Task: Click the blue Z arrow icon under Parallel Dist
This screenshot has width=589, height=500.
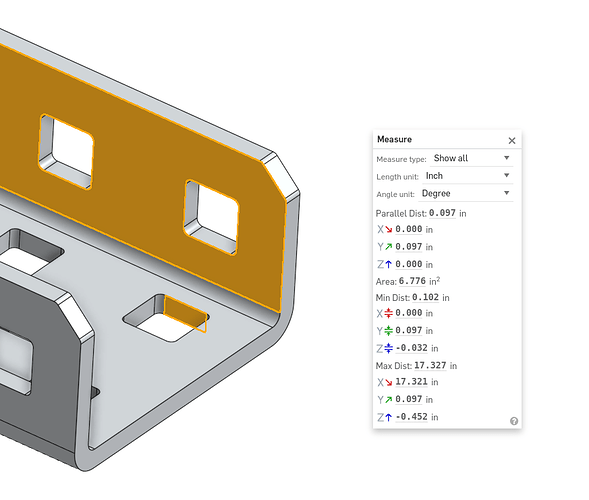Action: [x=388, y=264]
